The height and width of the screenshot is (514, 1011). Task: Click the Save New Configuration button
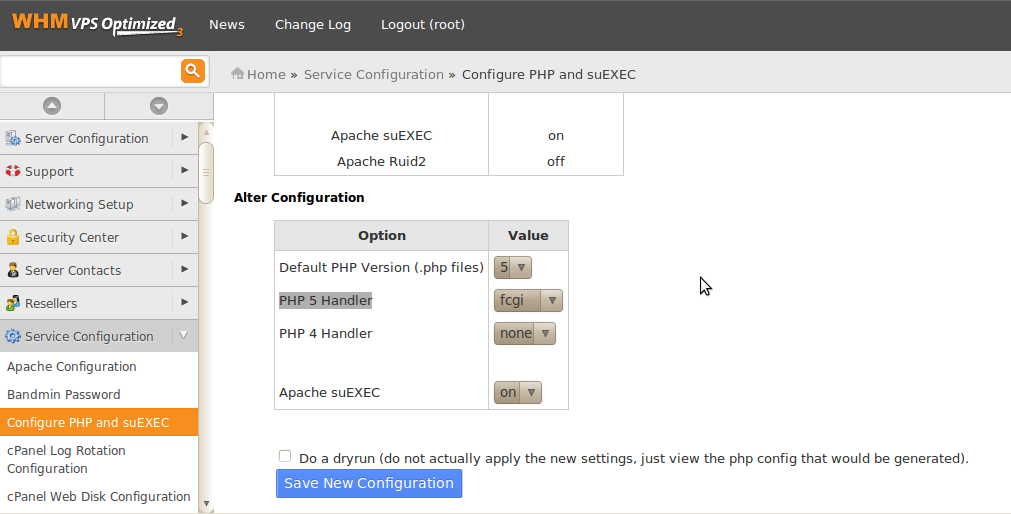click(x=369, y=483)
